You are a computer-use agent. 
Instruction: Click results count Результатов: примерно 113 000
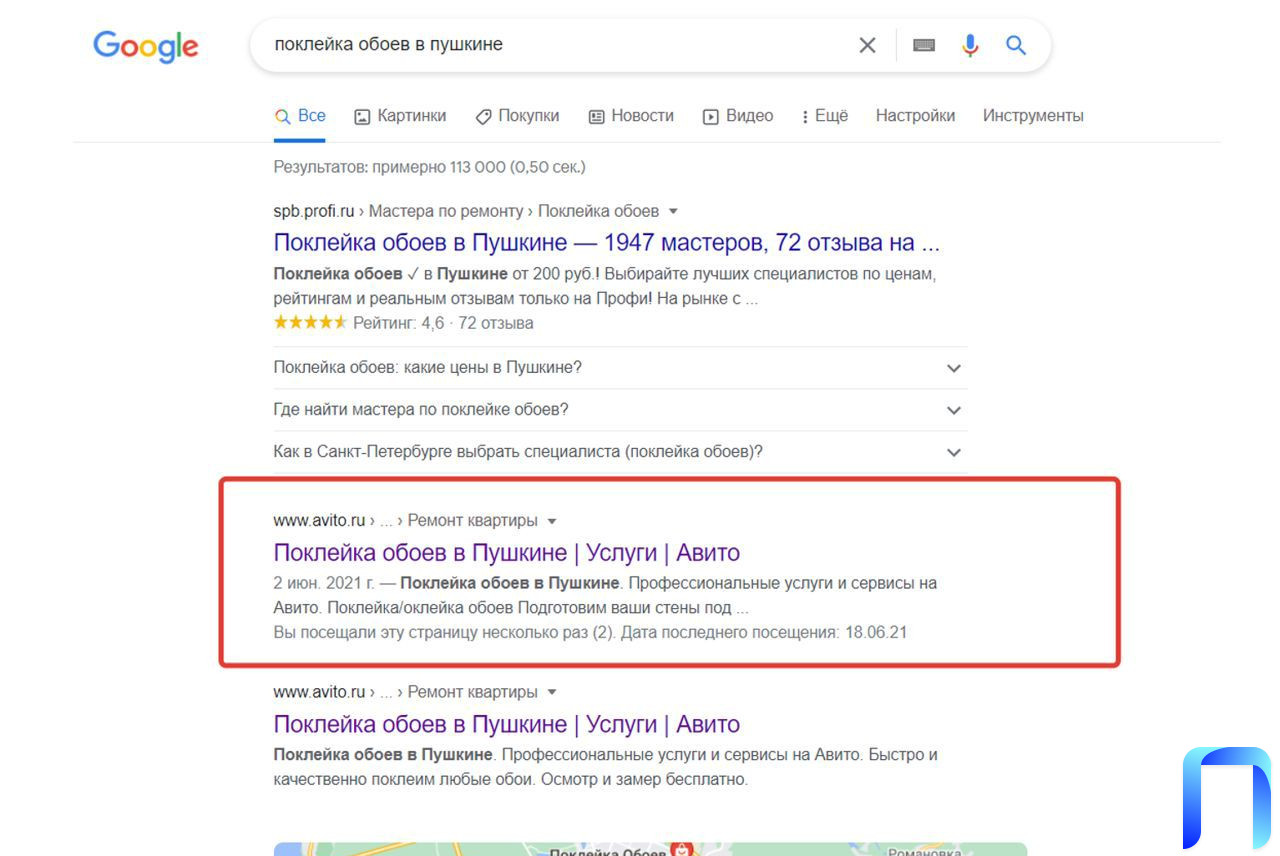(429, 167)
